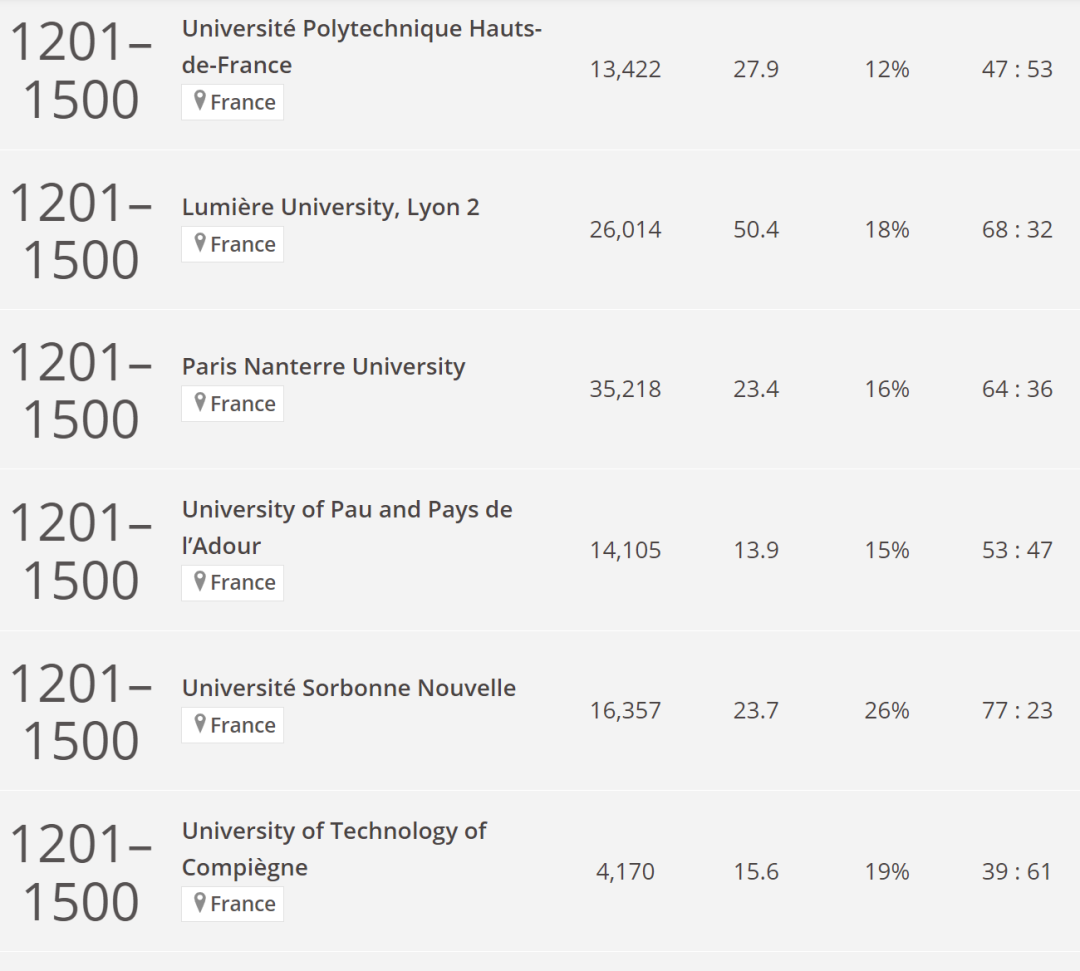Screen dimensions: 1080x971
Task: Open Paris Nanterre University link
Action: coord(323,366)
